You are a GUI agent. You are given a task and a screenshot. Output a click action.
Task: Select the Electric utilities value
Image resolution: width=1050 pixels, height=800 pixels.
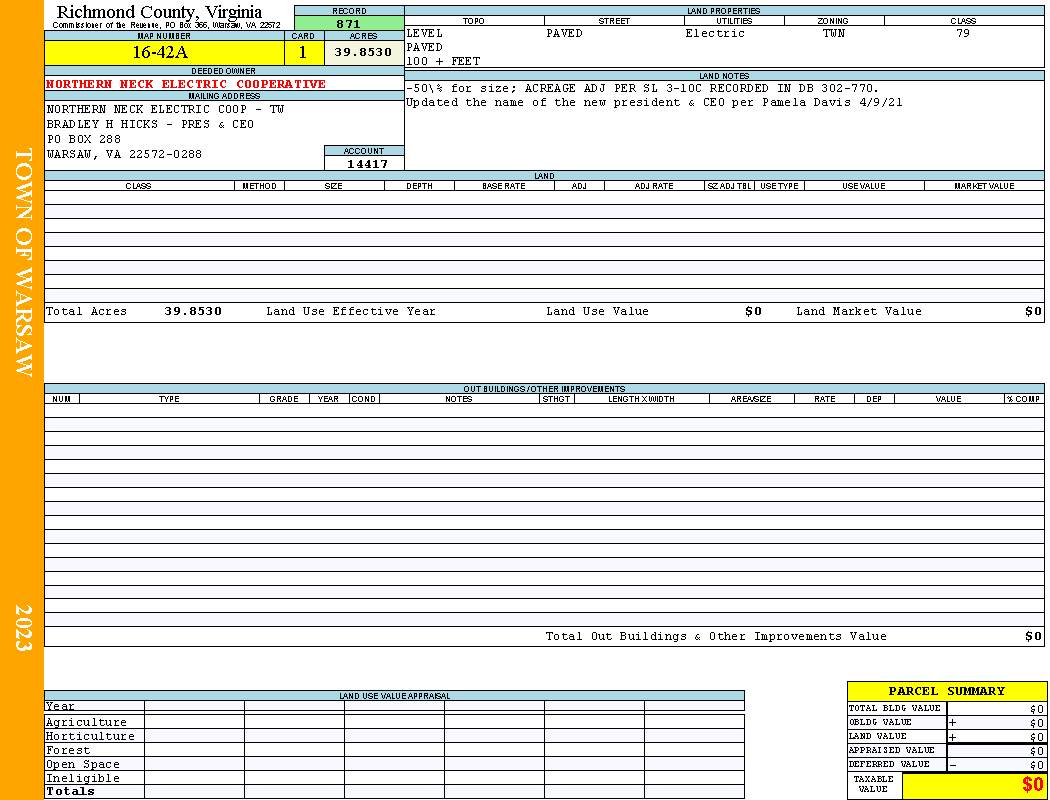[715, 33]
